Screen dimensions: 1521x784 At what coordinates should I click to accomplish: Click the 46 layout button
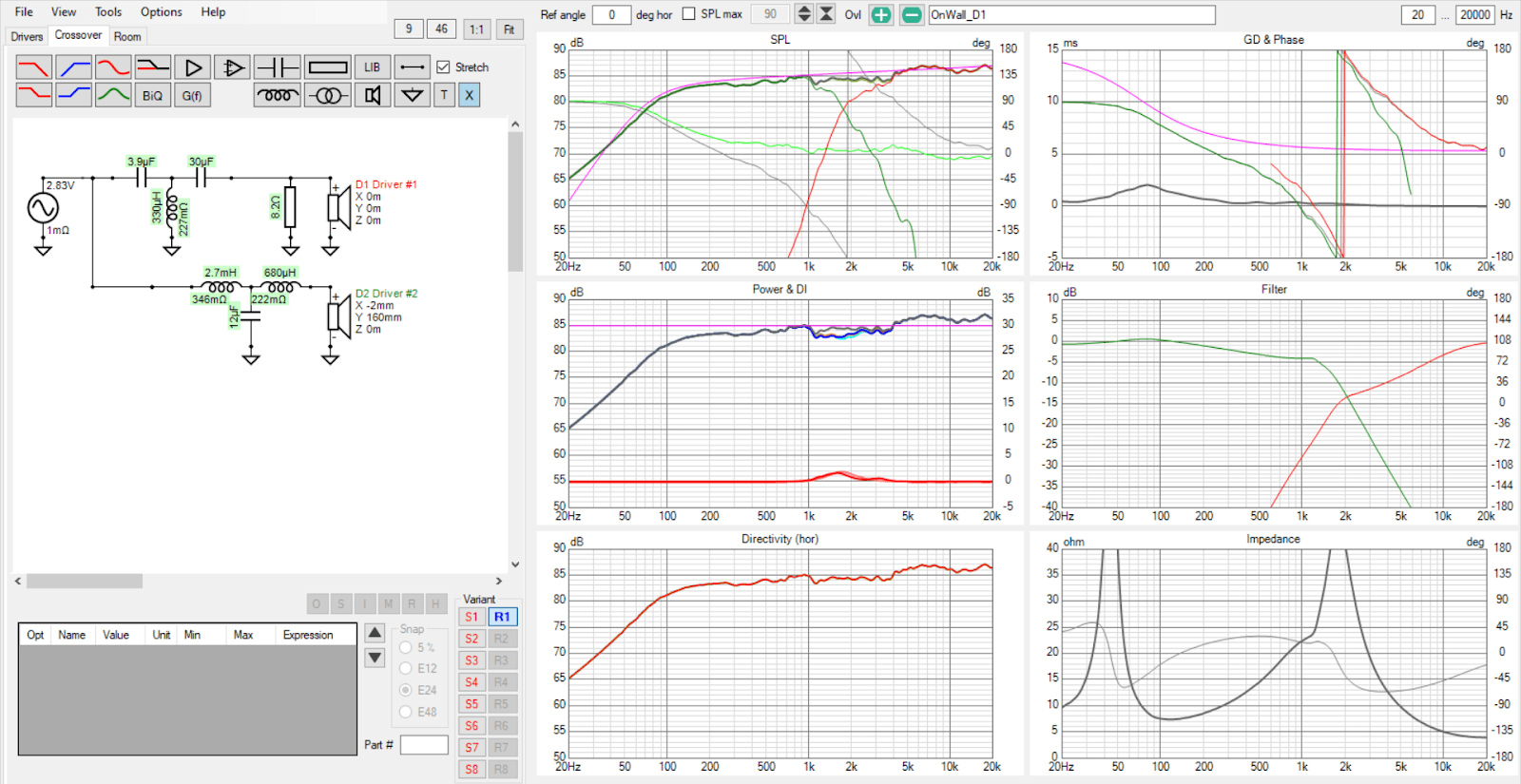441,29
